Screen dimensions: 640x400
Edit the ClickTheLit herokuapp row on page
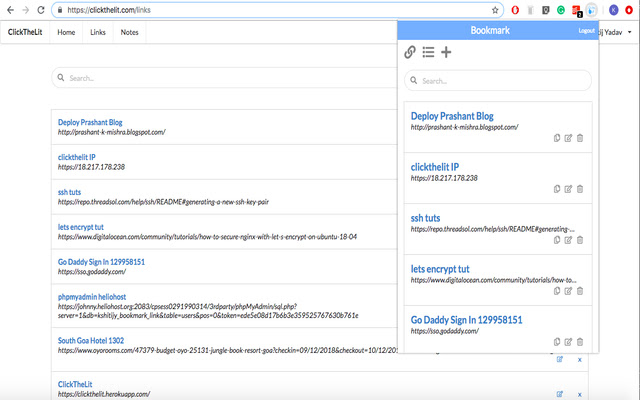560,394
